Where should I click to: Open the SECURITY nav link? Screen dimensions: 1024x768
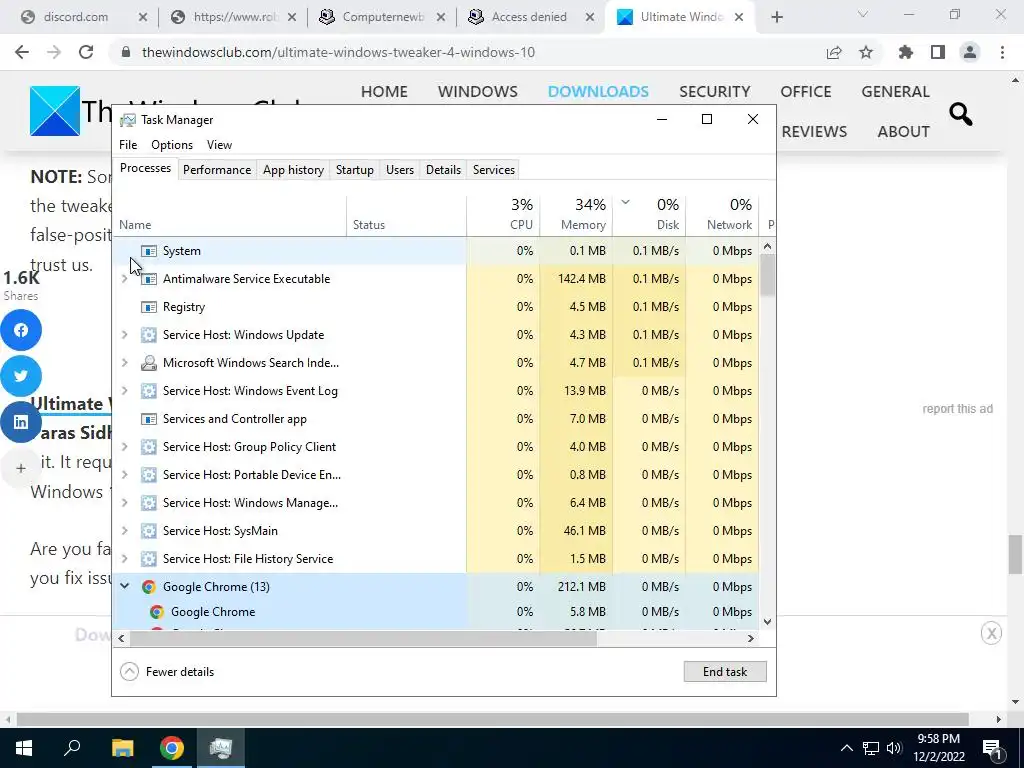coord(714,91)
